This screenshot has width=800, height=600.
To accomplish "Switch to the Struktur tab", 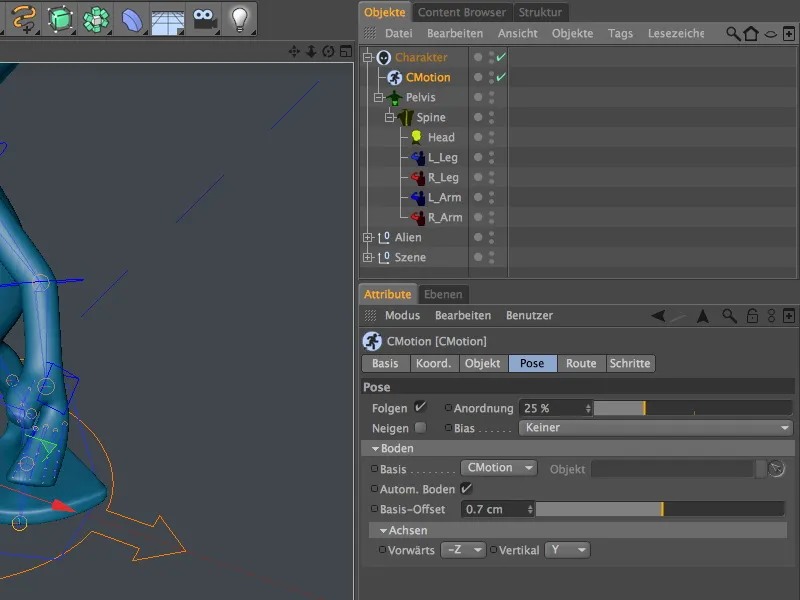I will pyautogui.click(x=540, y=12).
